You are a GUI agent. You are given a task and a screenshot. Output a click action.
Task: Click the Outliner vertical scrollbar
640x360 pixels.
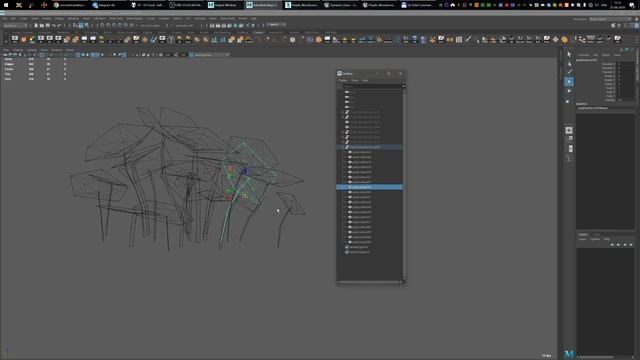click(404, 184)
